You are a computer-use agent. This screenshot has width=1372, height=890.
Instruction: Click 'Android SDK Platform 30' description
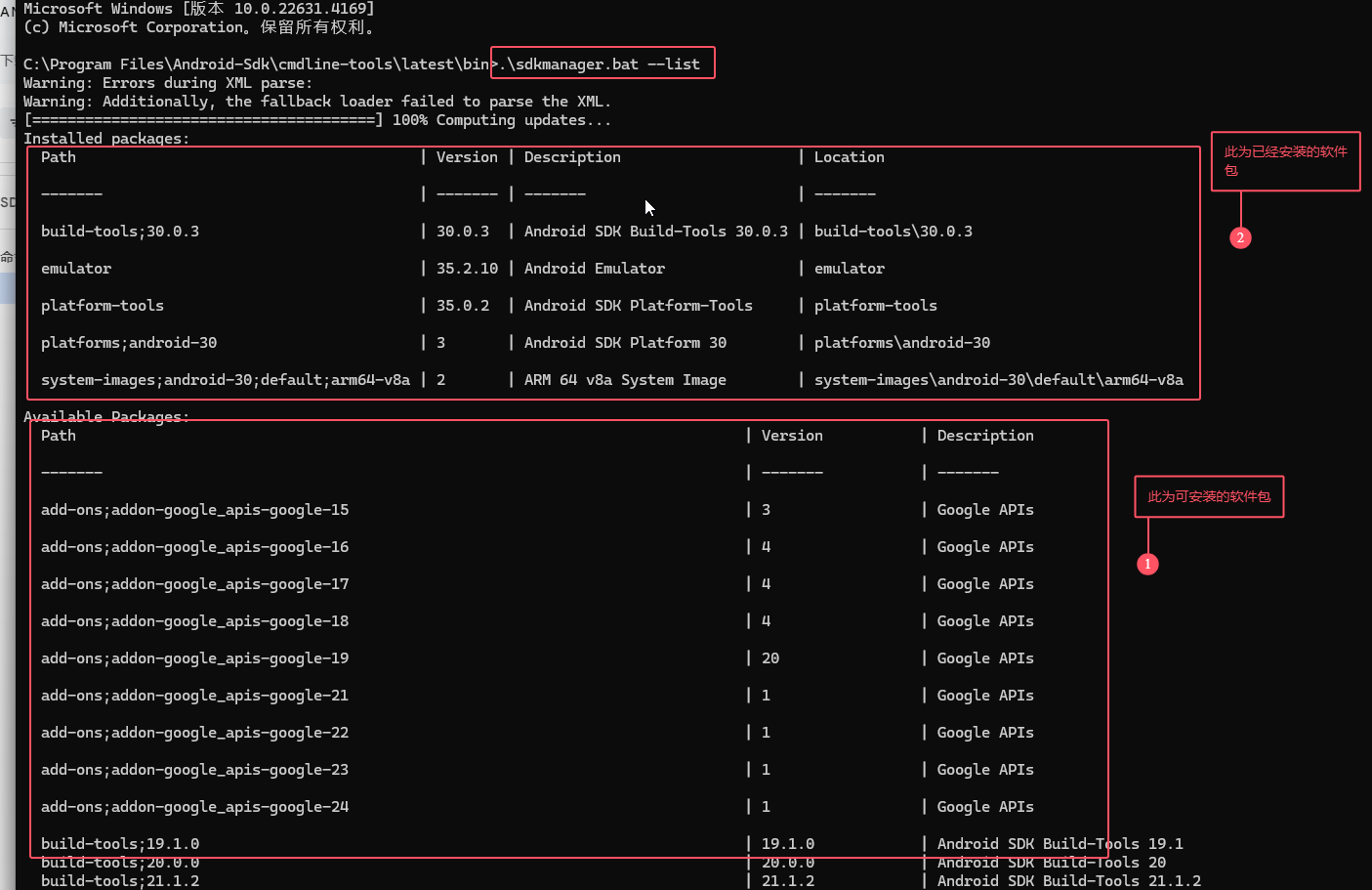(625, 343)
